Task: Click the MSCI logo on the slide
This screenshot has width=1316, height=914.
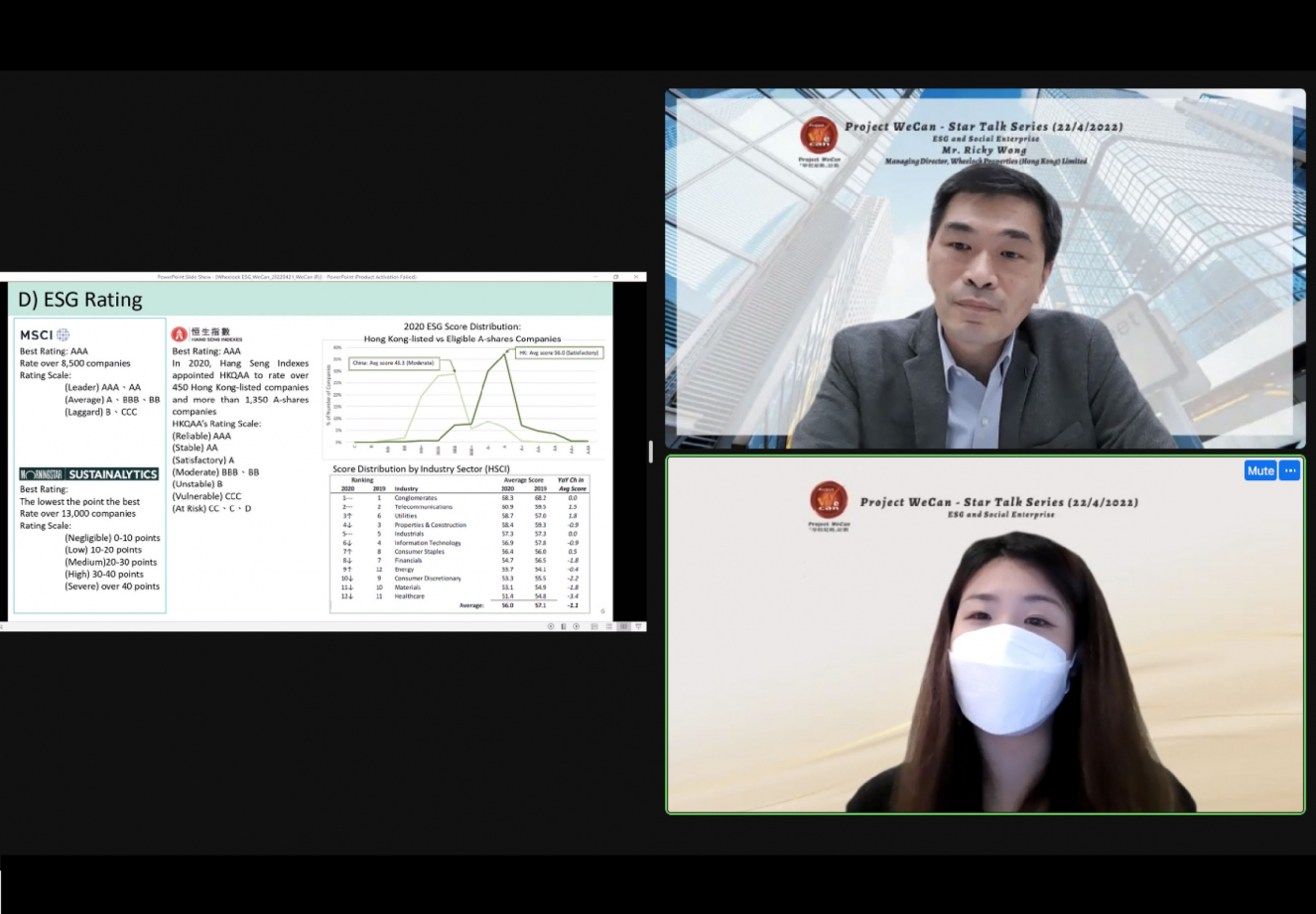Action: [45, 335]
